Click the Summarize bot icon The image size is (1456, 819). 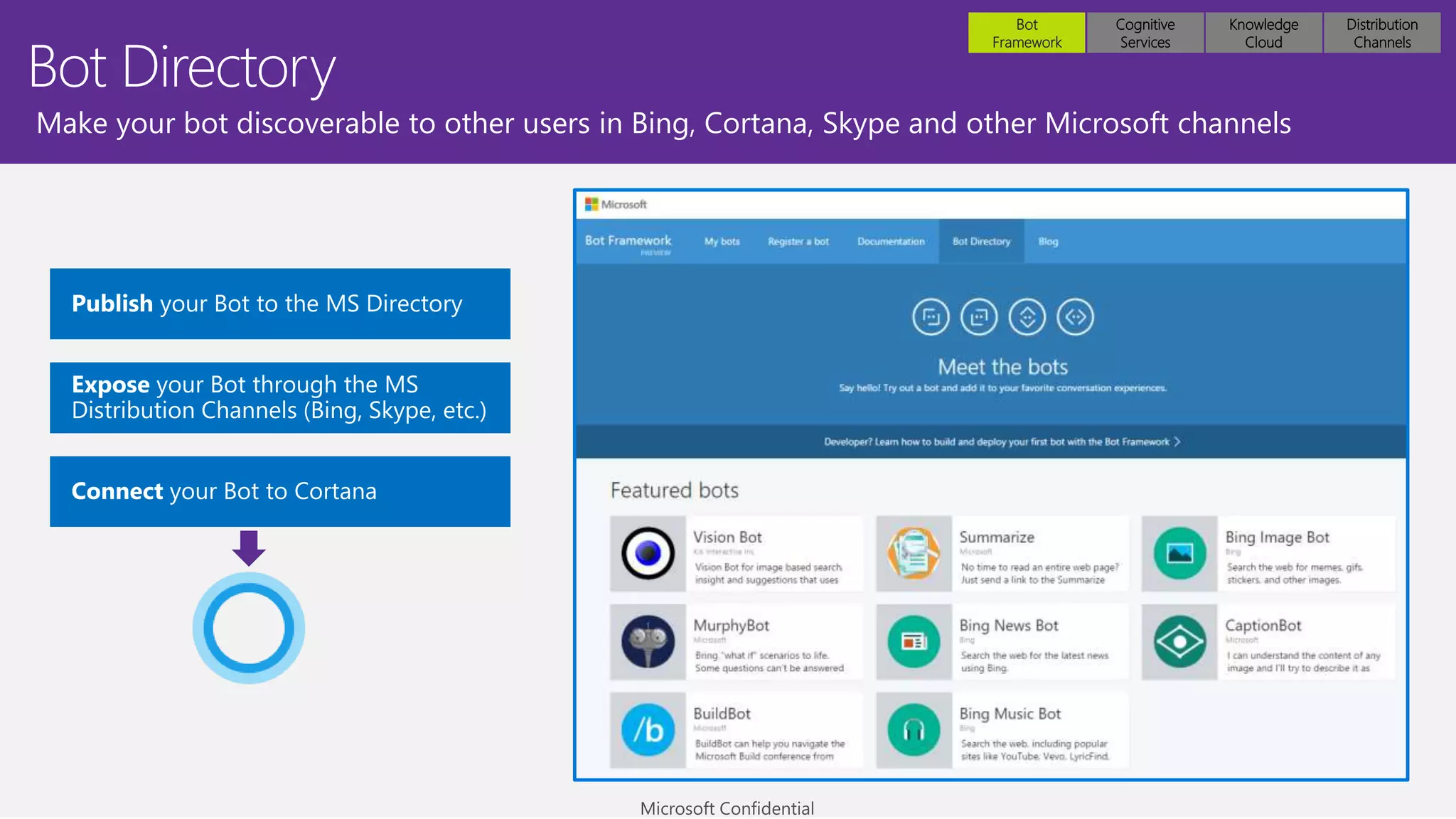point(914,554)
